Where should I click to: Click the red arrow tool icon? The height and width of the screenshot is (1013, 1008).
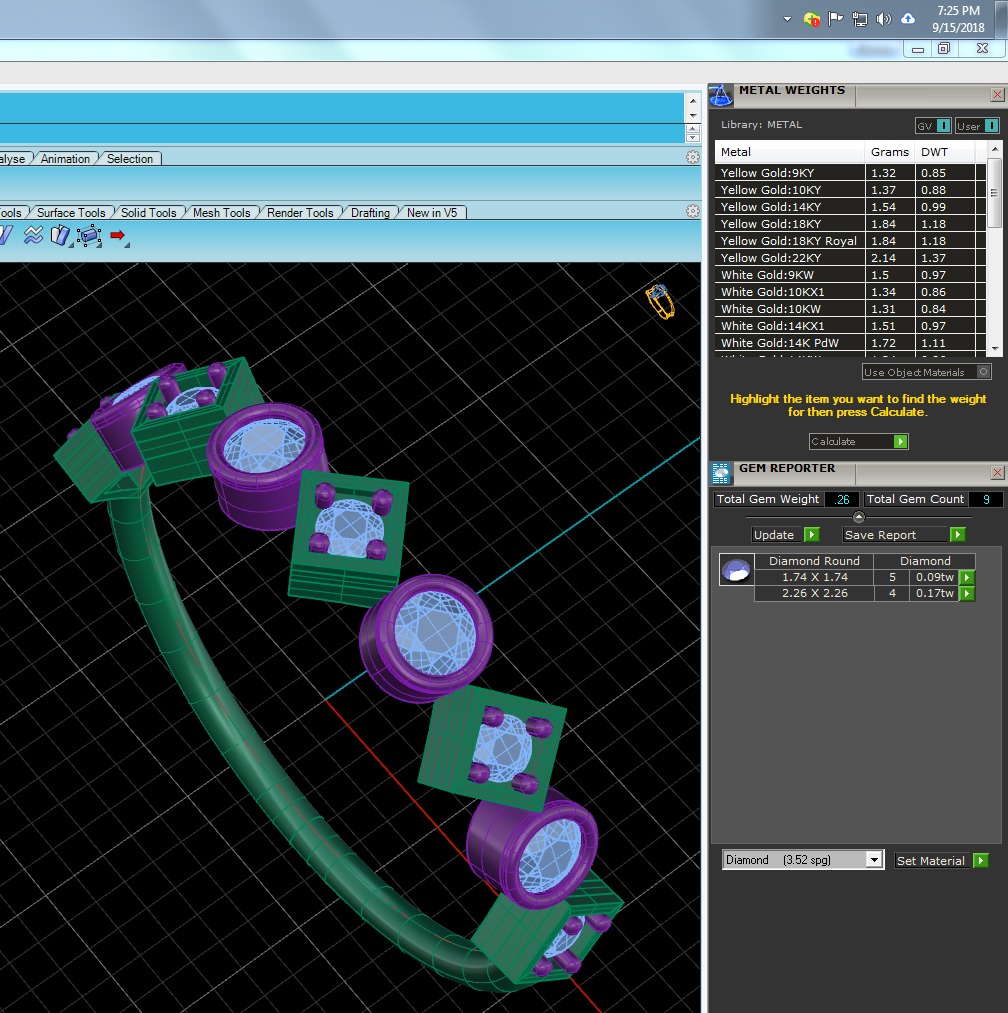coord(118,235)
